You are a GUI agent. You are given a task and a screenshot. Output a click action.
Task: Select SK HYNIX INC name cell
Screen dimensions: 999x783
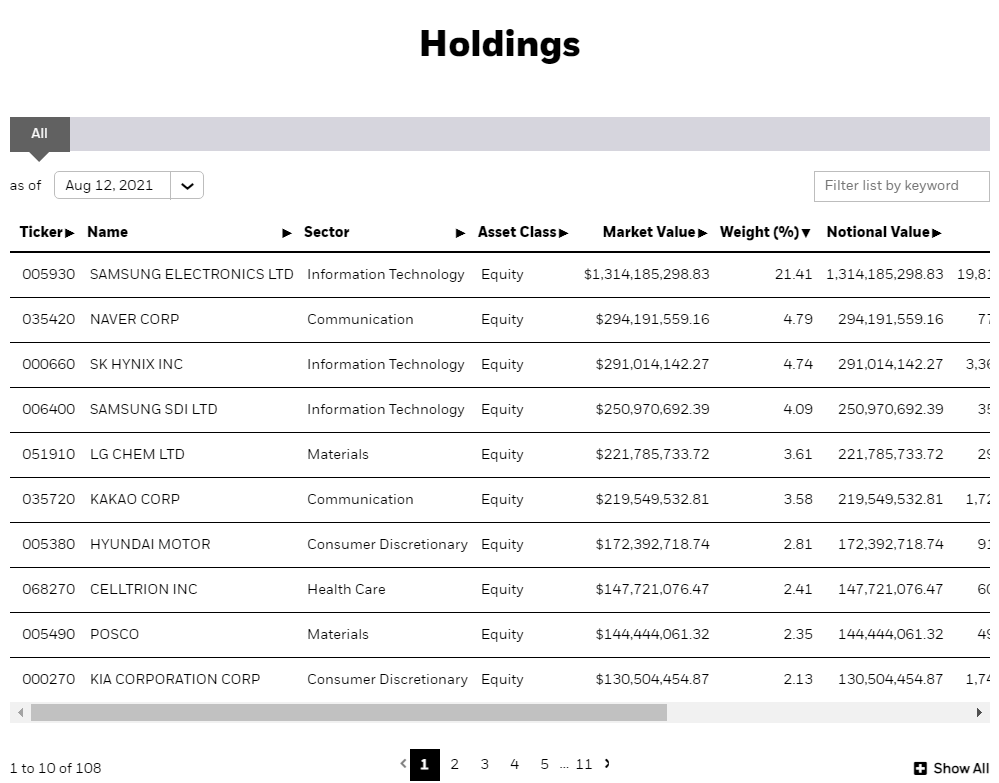(136, 364)
